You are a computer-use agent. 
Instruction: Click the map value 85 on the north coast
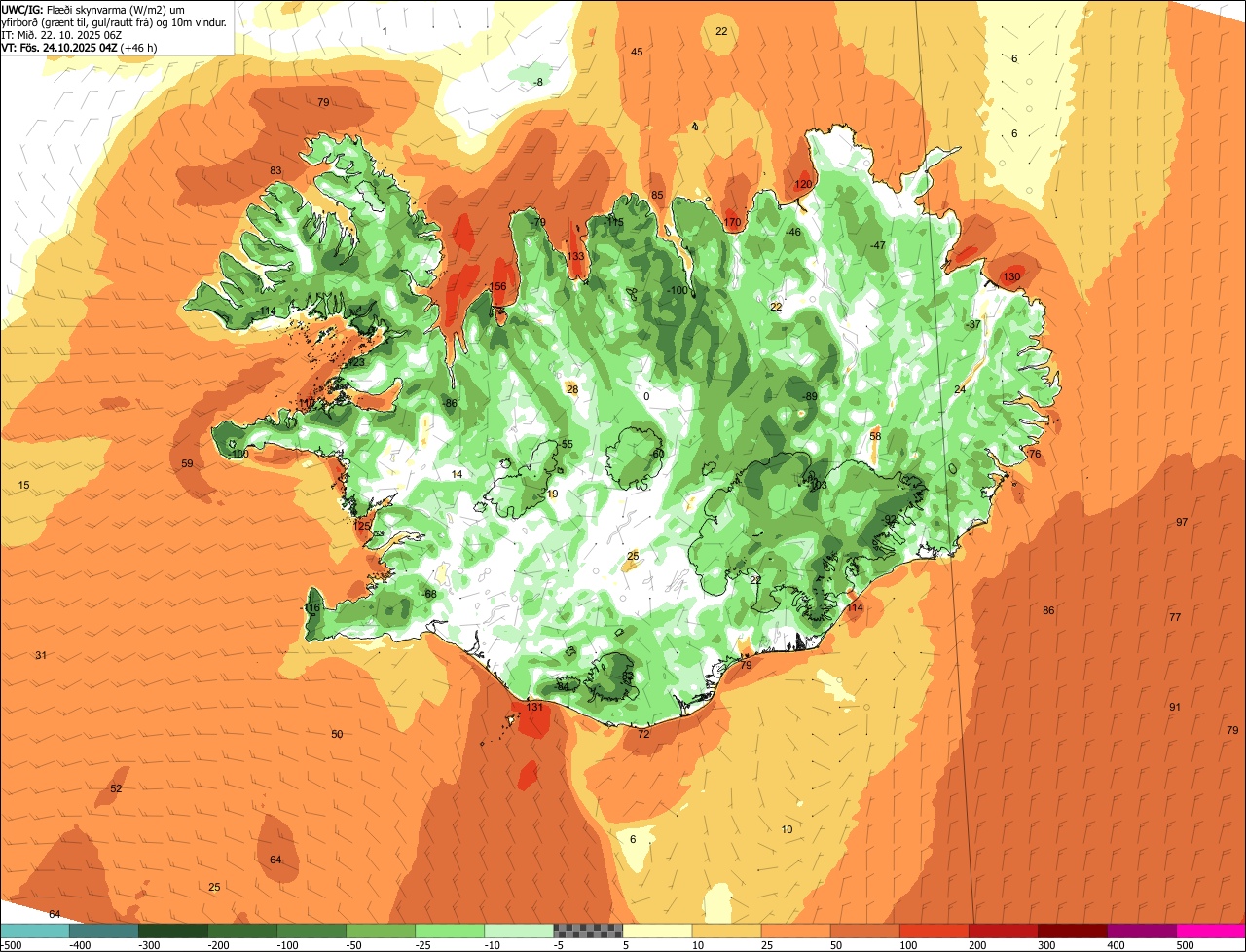(x=657, y=196)
